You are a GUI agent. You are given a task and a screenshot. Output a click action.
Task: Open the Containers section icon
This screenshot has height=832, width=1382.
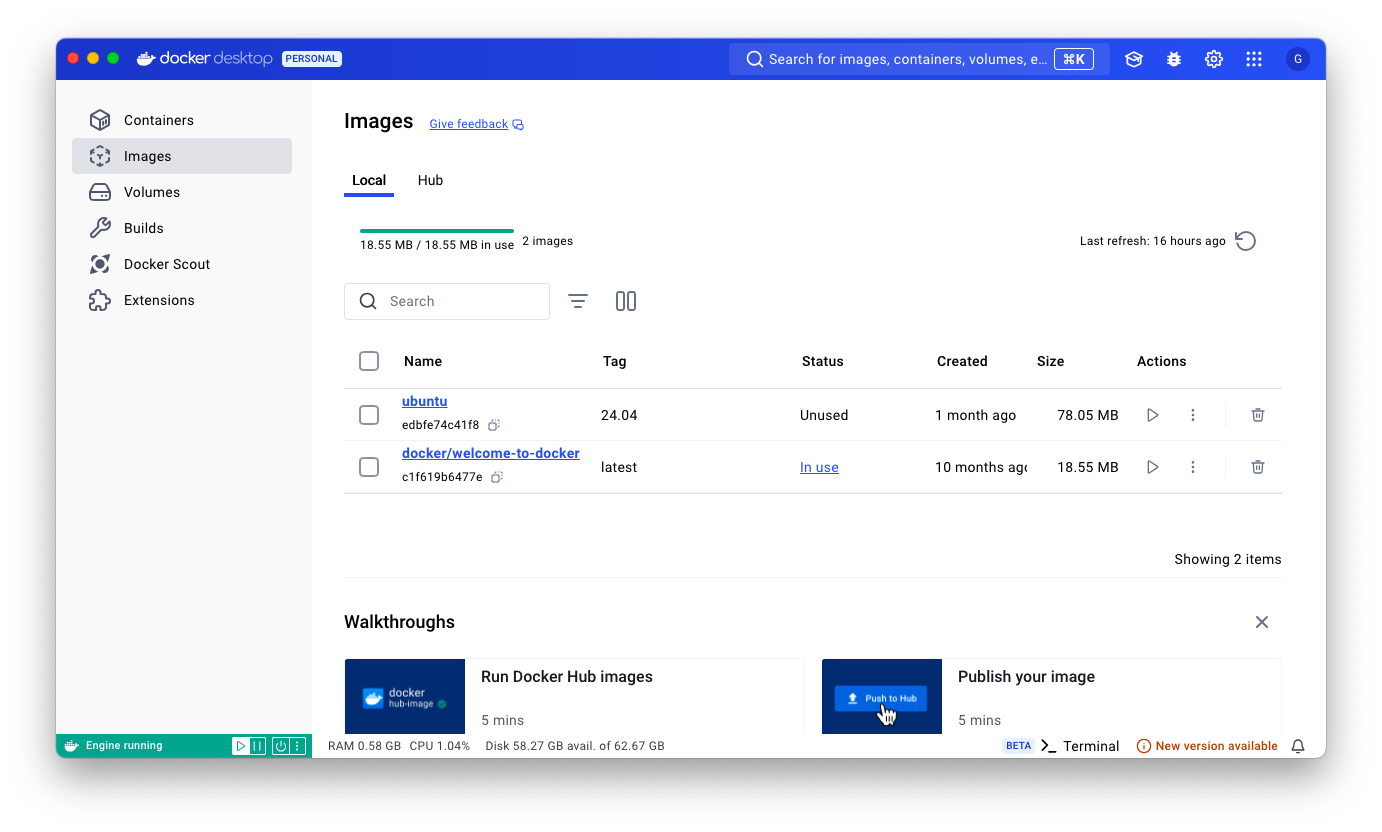tap(100, 120)
